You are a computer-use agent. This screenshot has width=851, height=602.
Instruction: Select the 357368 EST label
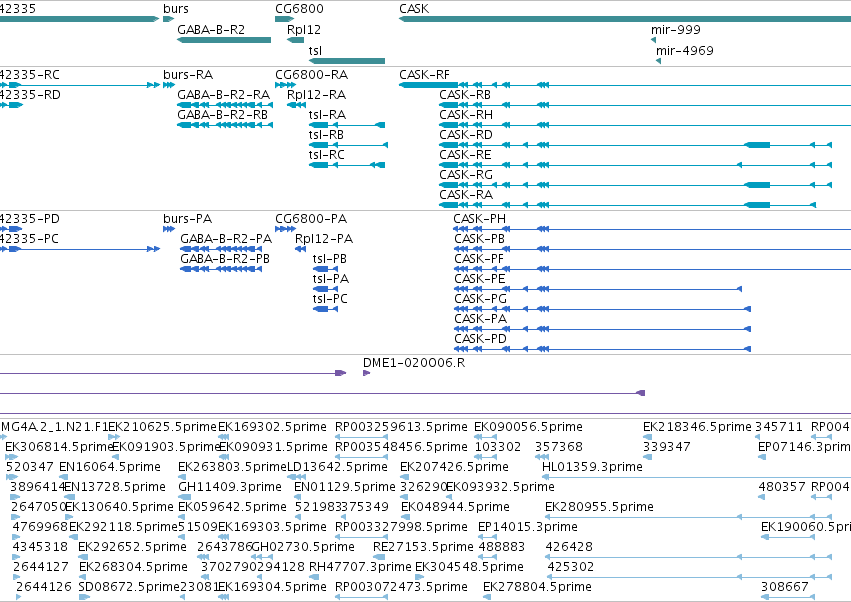(x=558, y=447)
